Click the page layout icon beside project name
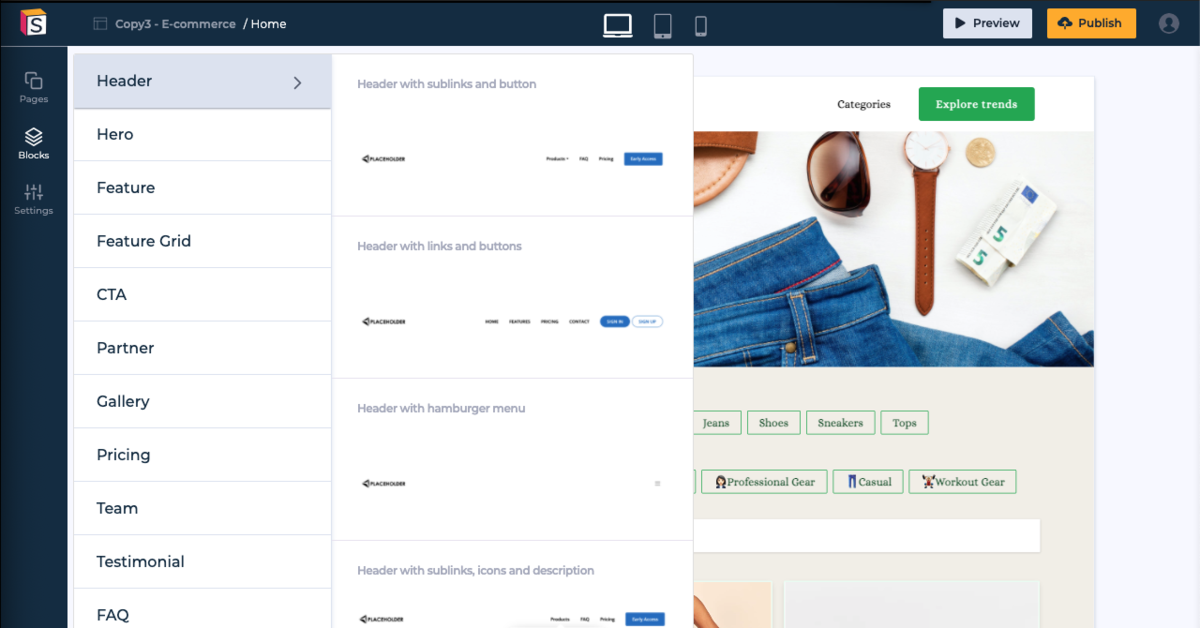1200x628 pixels. pos(100,23)
